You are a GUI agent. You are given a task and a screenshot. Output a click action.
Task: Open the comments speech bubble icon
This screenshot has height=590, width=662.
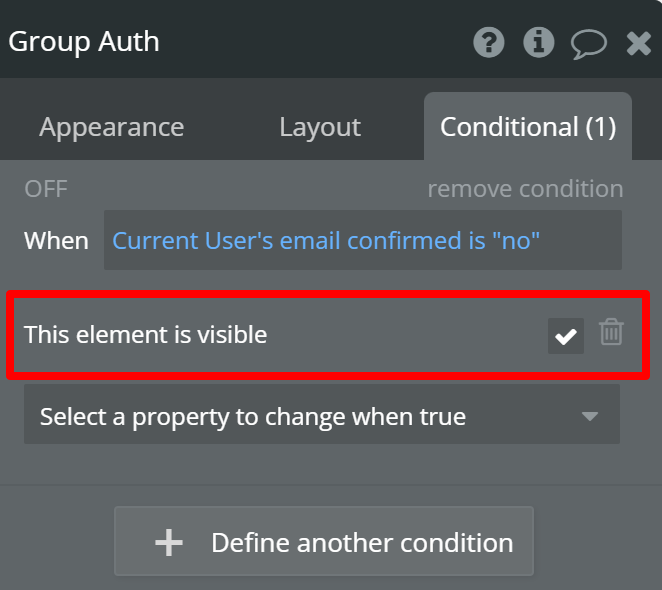click(x=589, y=44)
